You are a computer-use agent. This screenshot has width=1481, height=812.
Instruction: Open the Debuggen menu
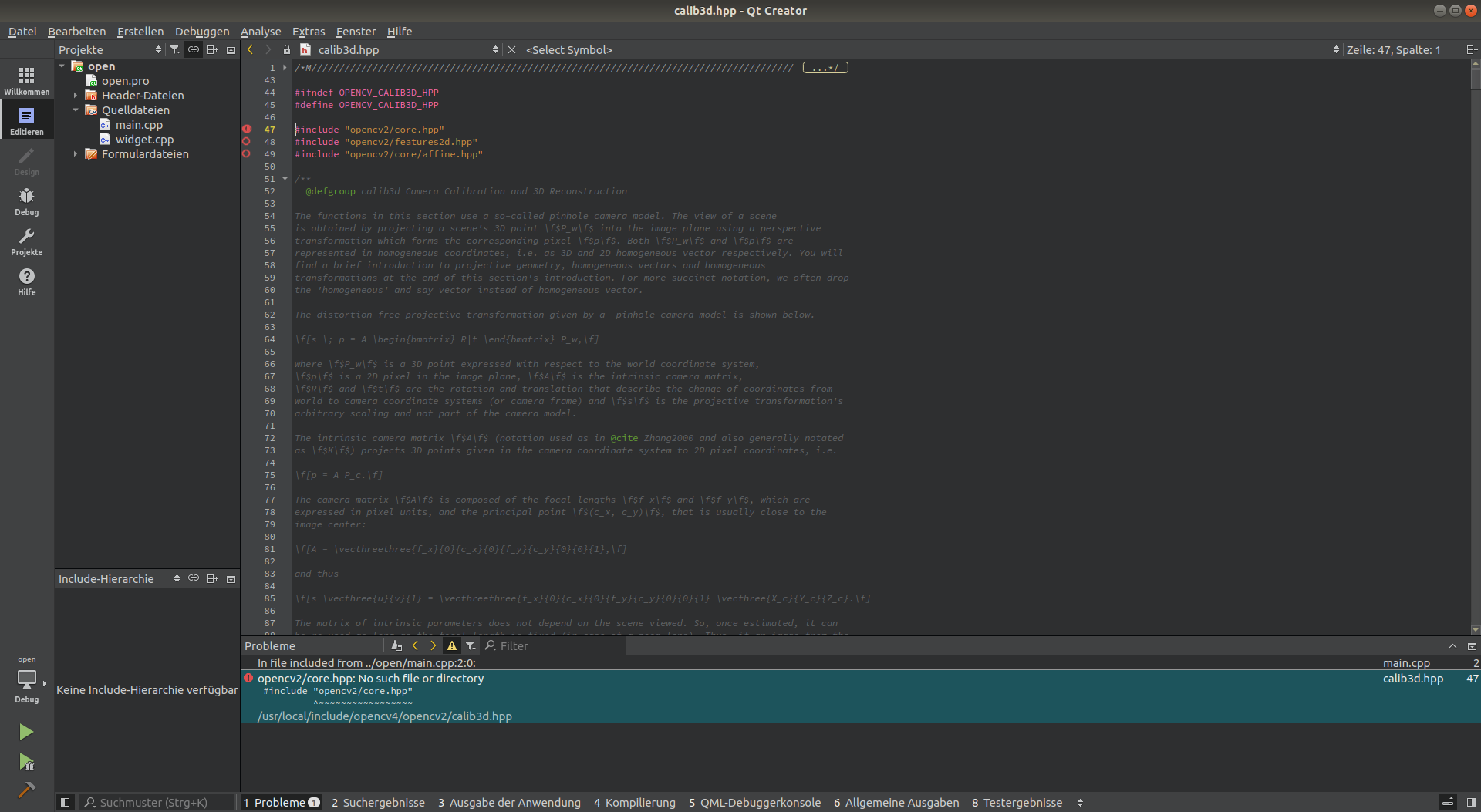click(202, 32)
